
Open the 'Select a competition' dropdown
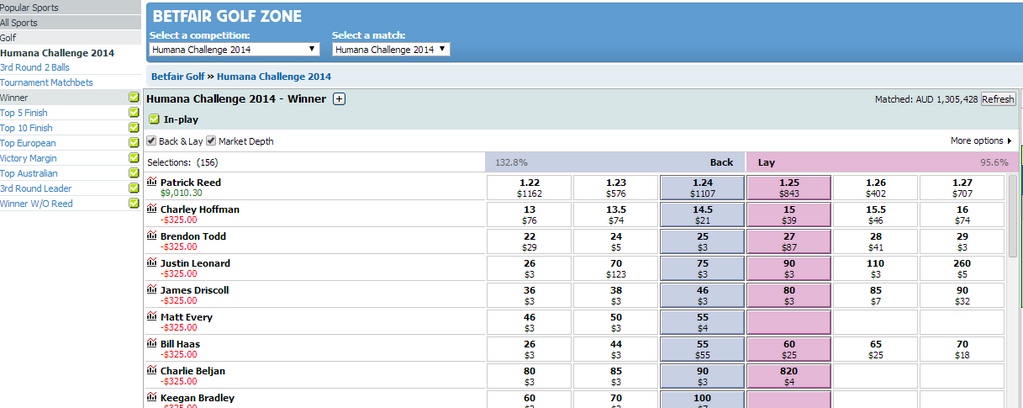coord(234,49)
